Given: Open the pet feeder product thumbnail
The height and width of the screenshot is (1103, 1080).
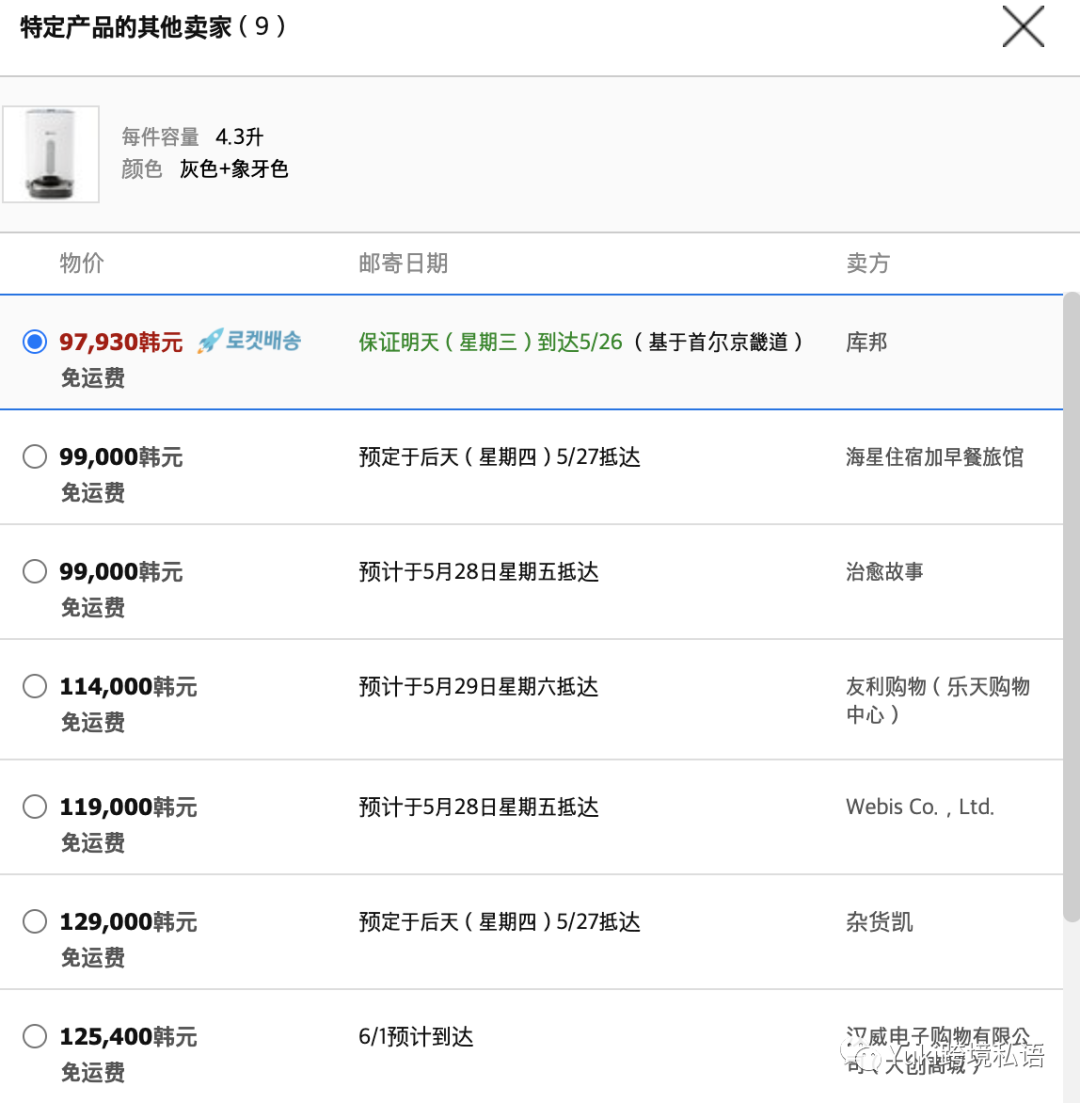Looking at the screenshot, I should pyautogui.click(x=51, y=154).
